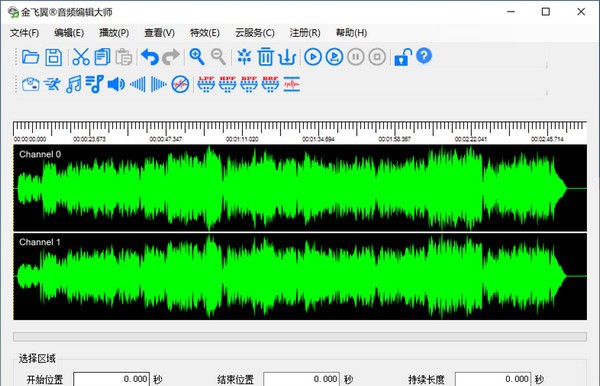This screenshot has height=386, width=600.
Task: Open the 云服务(C) menu
Action: tap(255, 33)
